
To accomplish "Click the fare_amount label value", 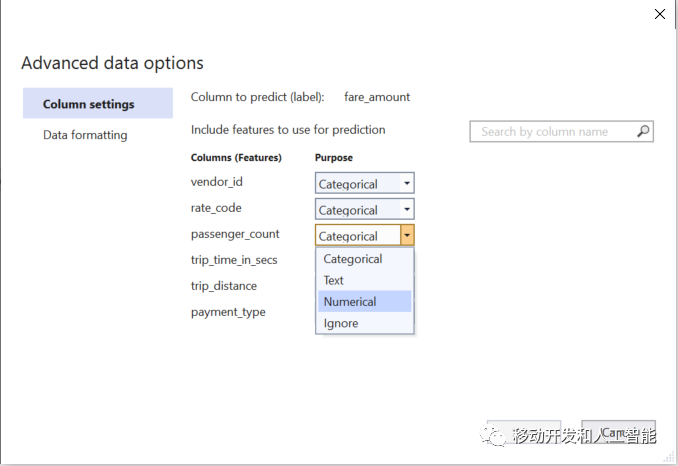I will (377, 97).
